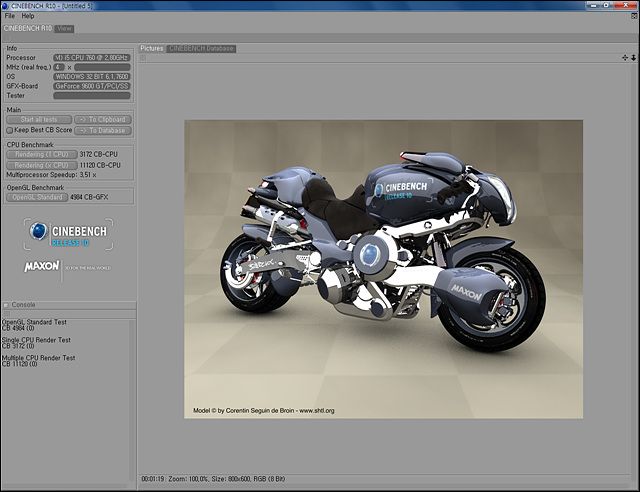Viewport: 640px width, 492px height.
Task: Click the '3172 CB-CPU' score value
Action: (x=98, y=154)
